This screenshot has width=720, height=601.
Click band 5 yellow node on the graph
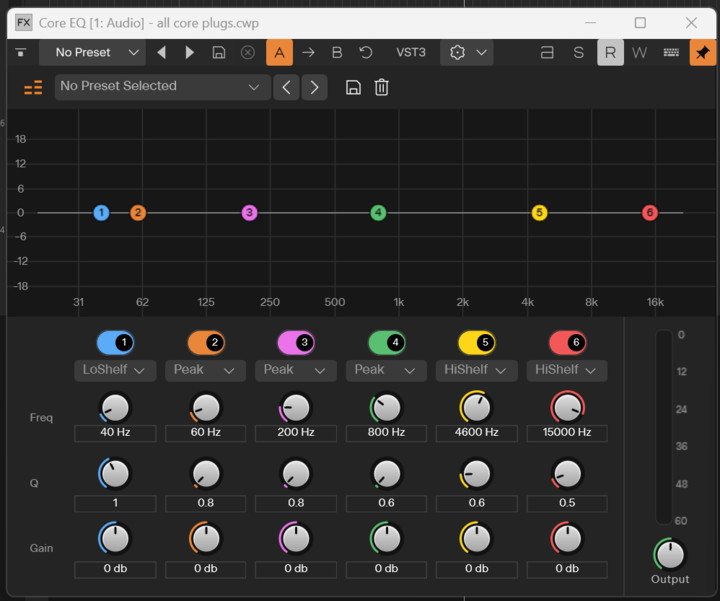[x=540, y=213]
